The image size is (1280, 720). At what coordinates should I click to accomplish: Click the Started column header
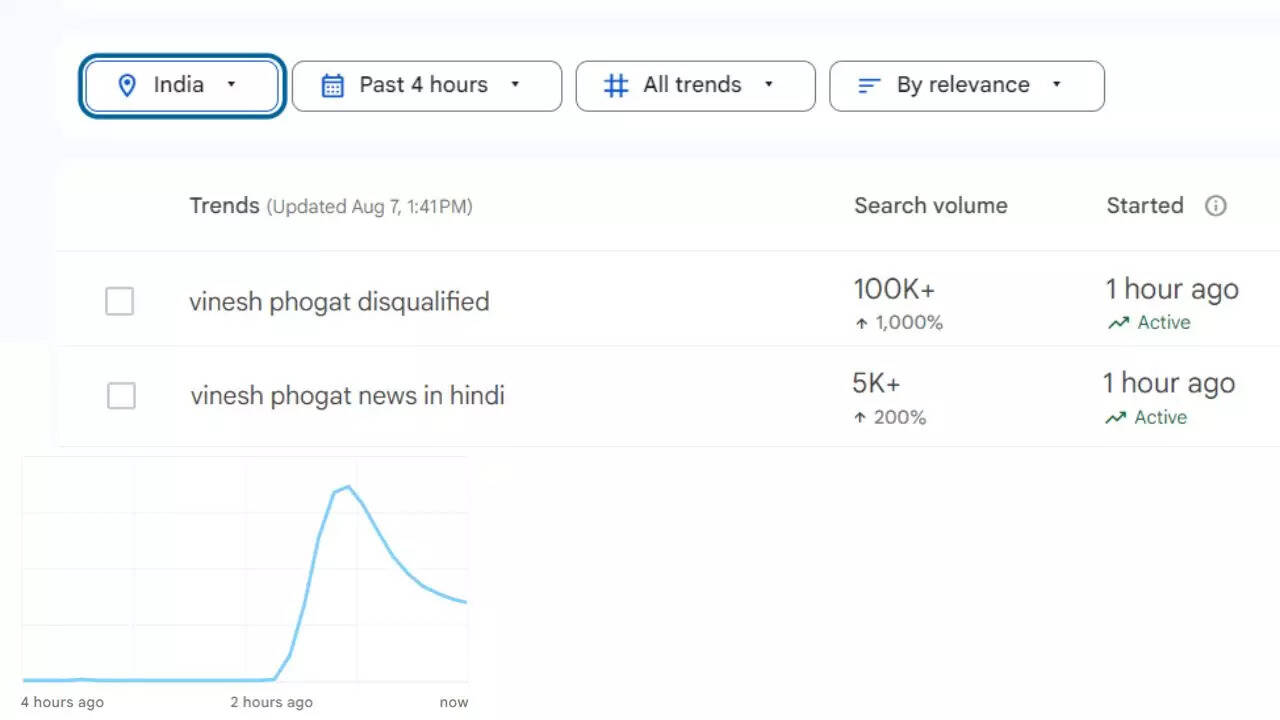[1144, 206]
